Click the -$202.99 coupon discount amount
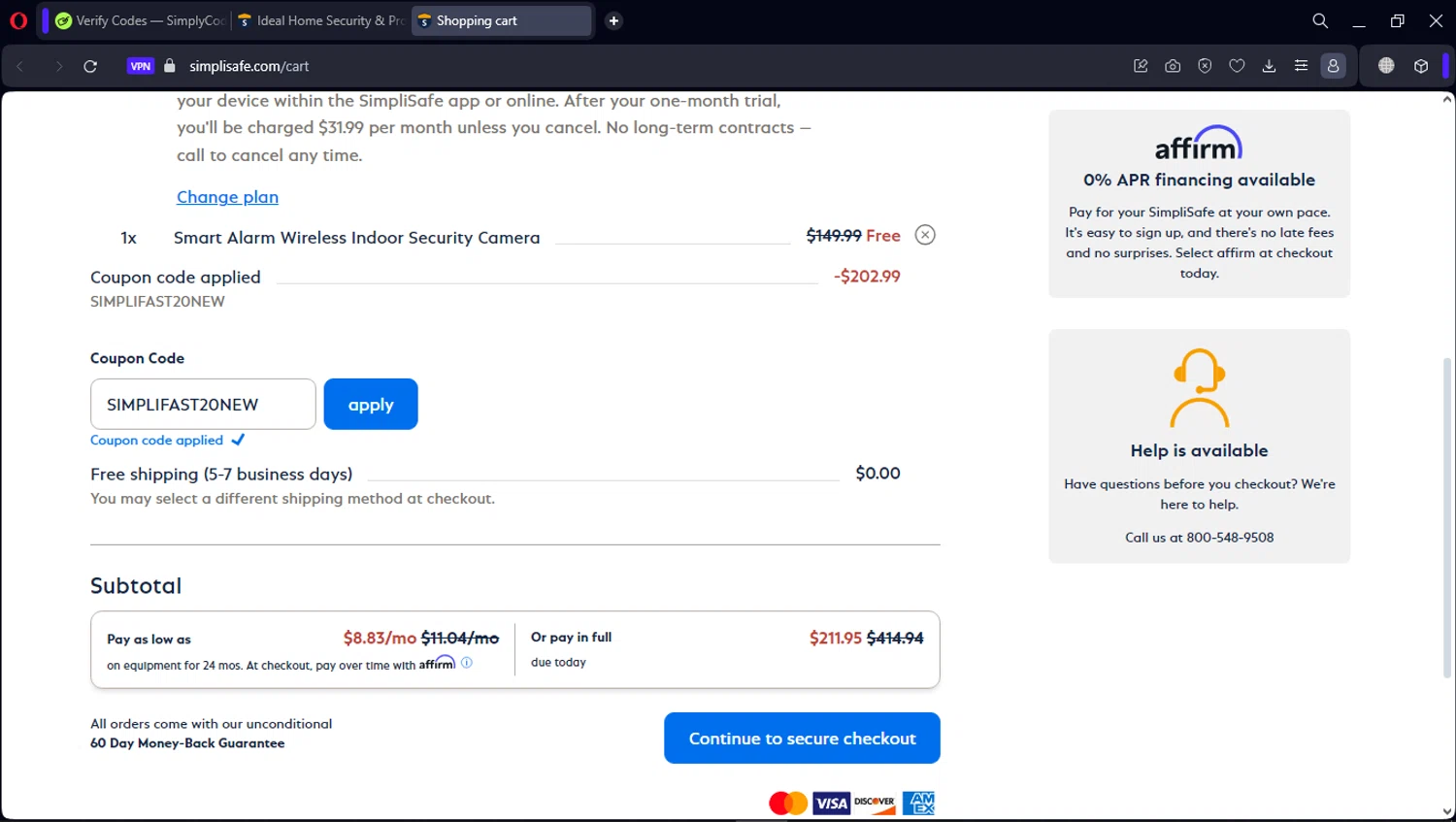The image size is (1456, 822). pyautogui.click(x=867, y=277)
